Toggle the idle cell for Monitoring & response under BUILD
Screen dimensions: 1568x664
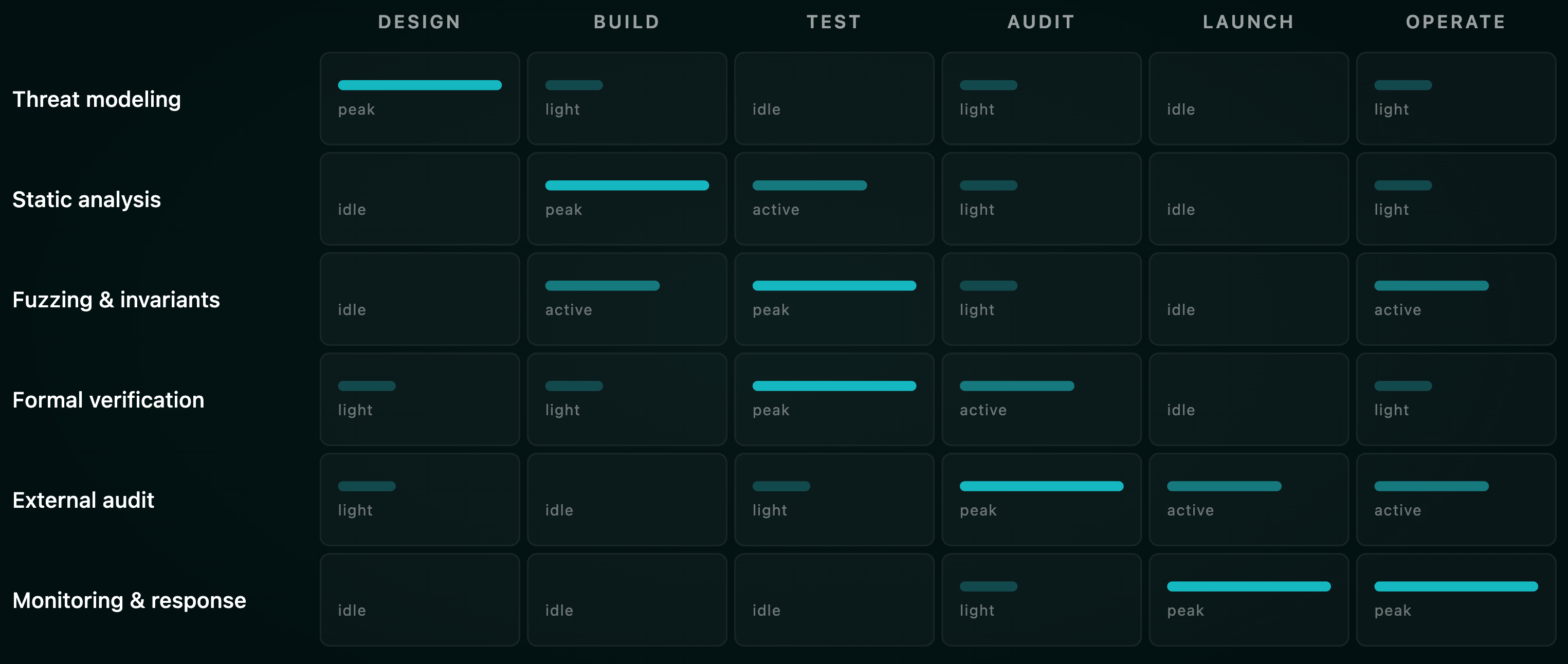pyautogui.click(x=627, y=599)
